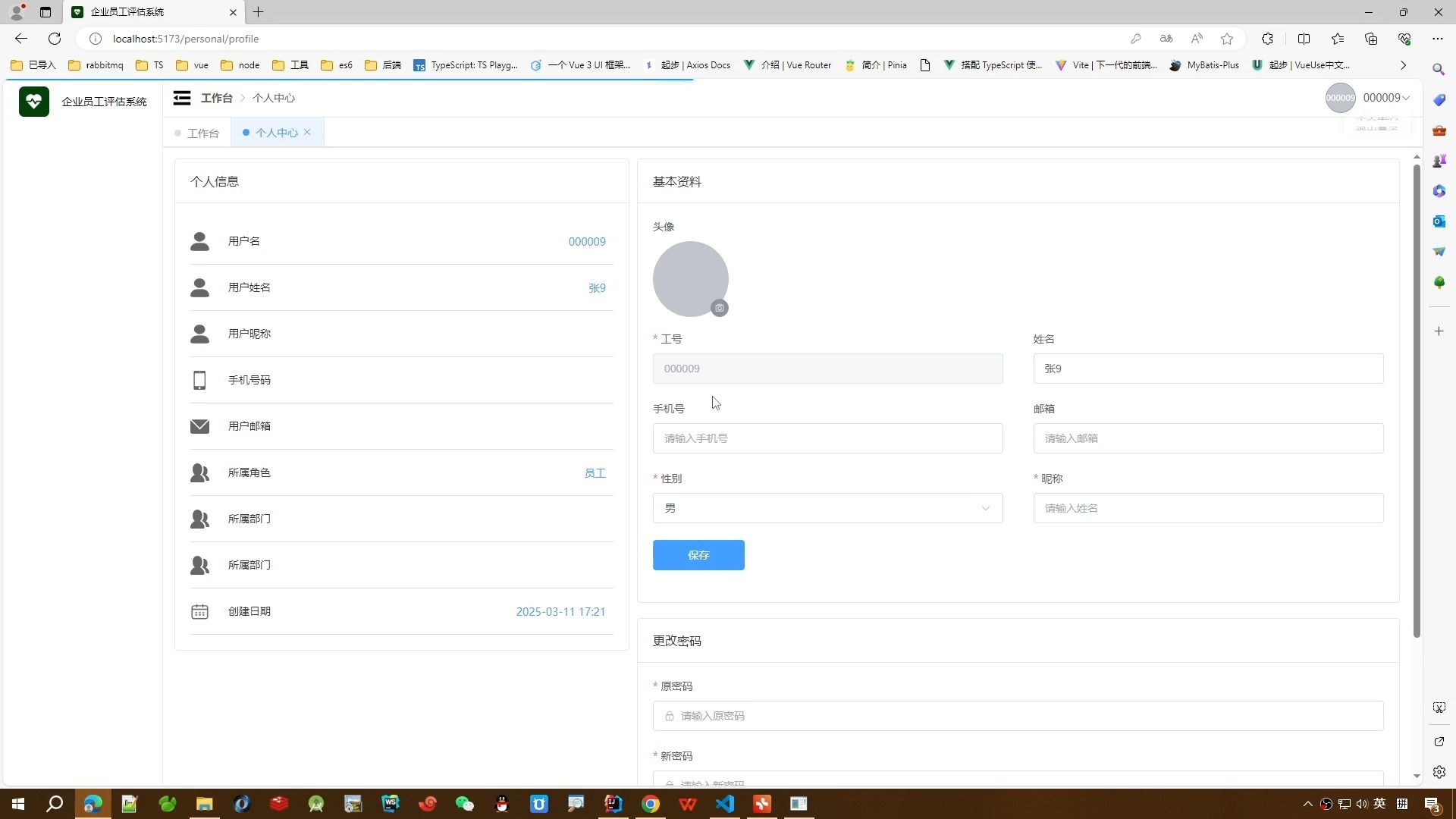Click the 手机号 phone input field
Image resolution: width=1456 pixels, height=819 pixels.
827,438
